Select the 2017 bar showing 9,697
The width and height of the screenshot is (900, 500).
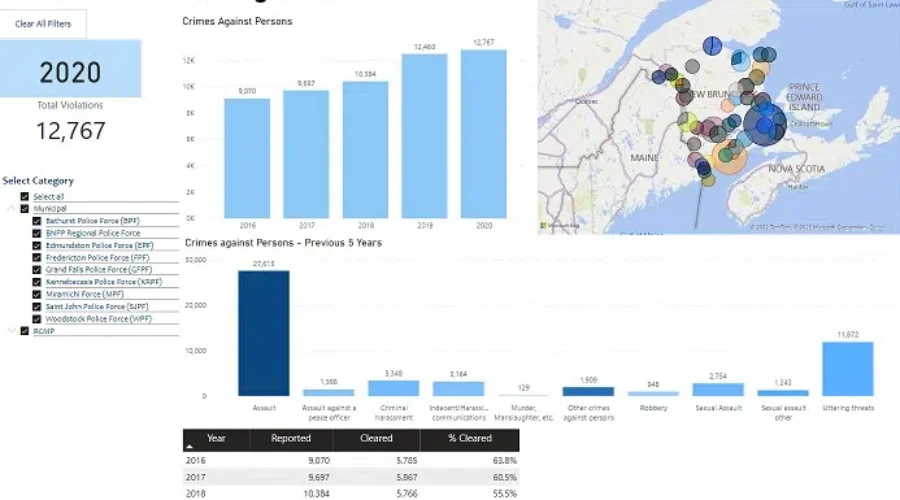pyautogui.click(x=306, y=154)
